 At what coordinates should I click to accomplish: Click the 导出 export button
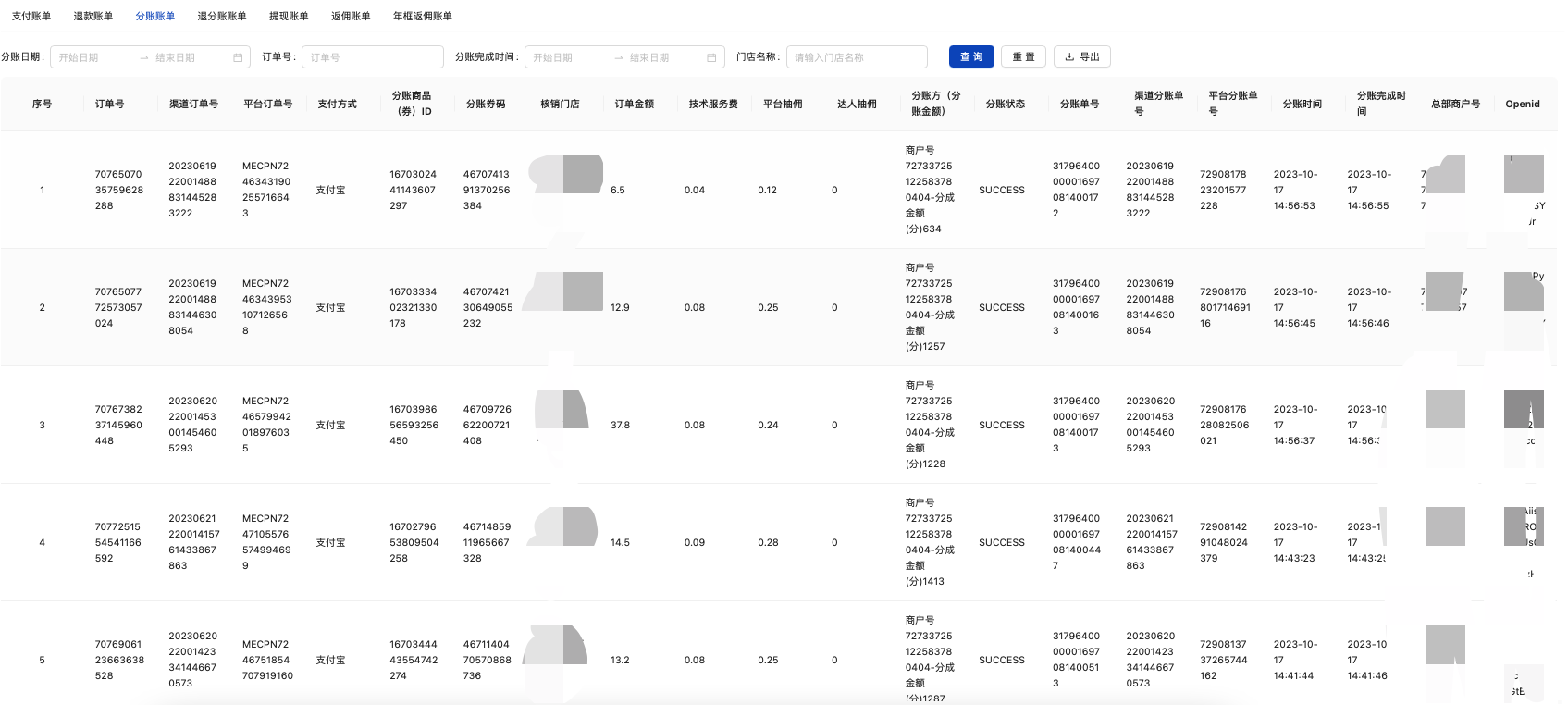1082,56
